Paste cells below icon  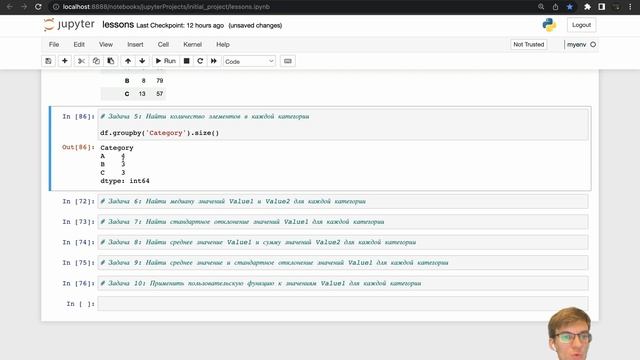(111, 61)
